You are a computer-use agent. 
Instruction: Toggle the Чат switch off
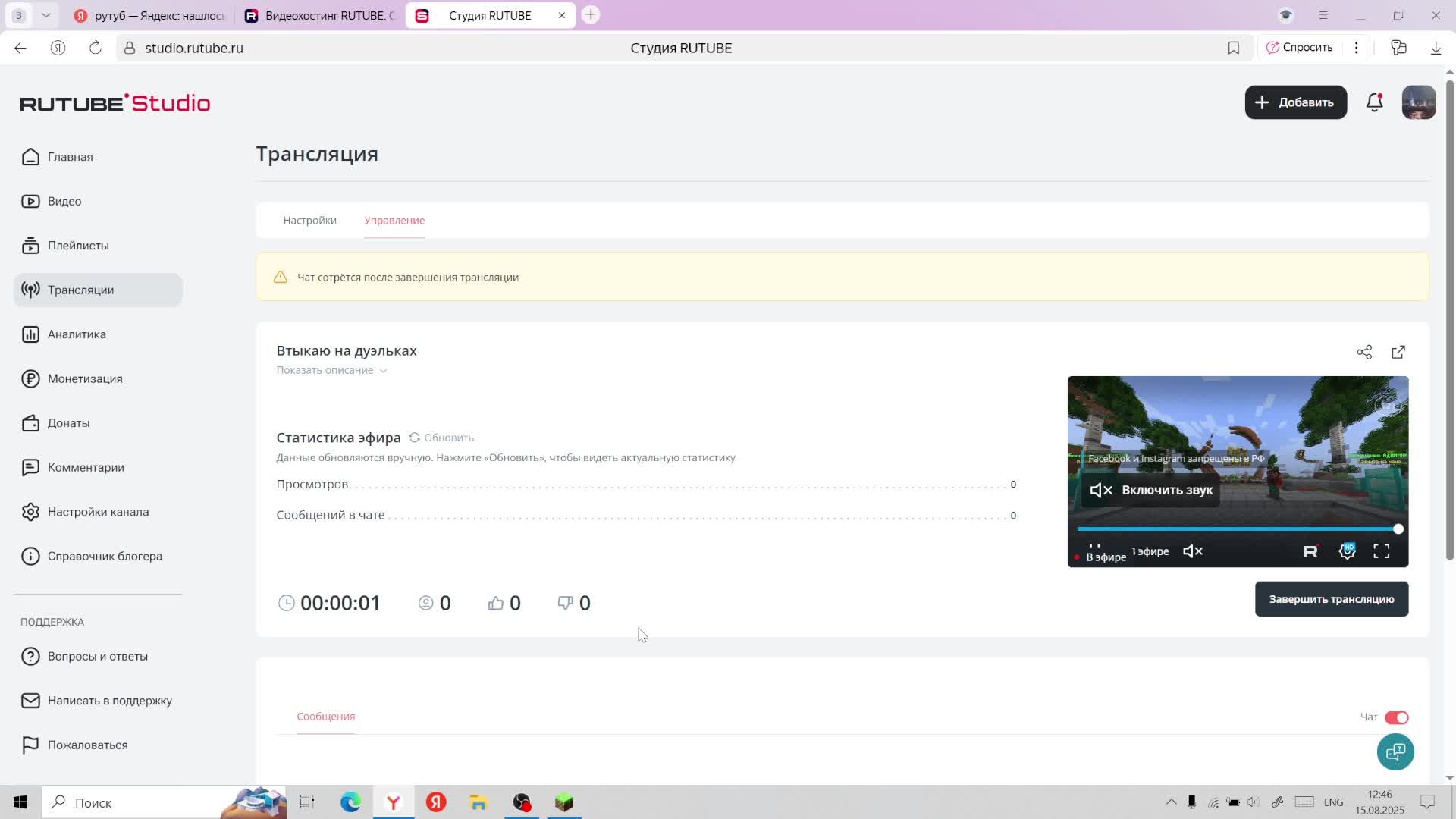pyautogui.click(x=1396, y=717)
